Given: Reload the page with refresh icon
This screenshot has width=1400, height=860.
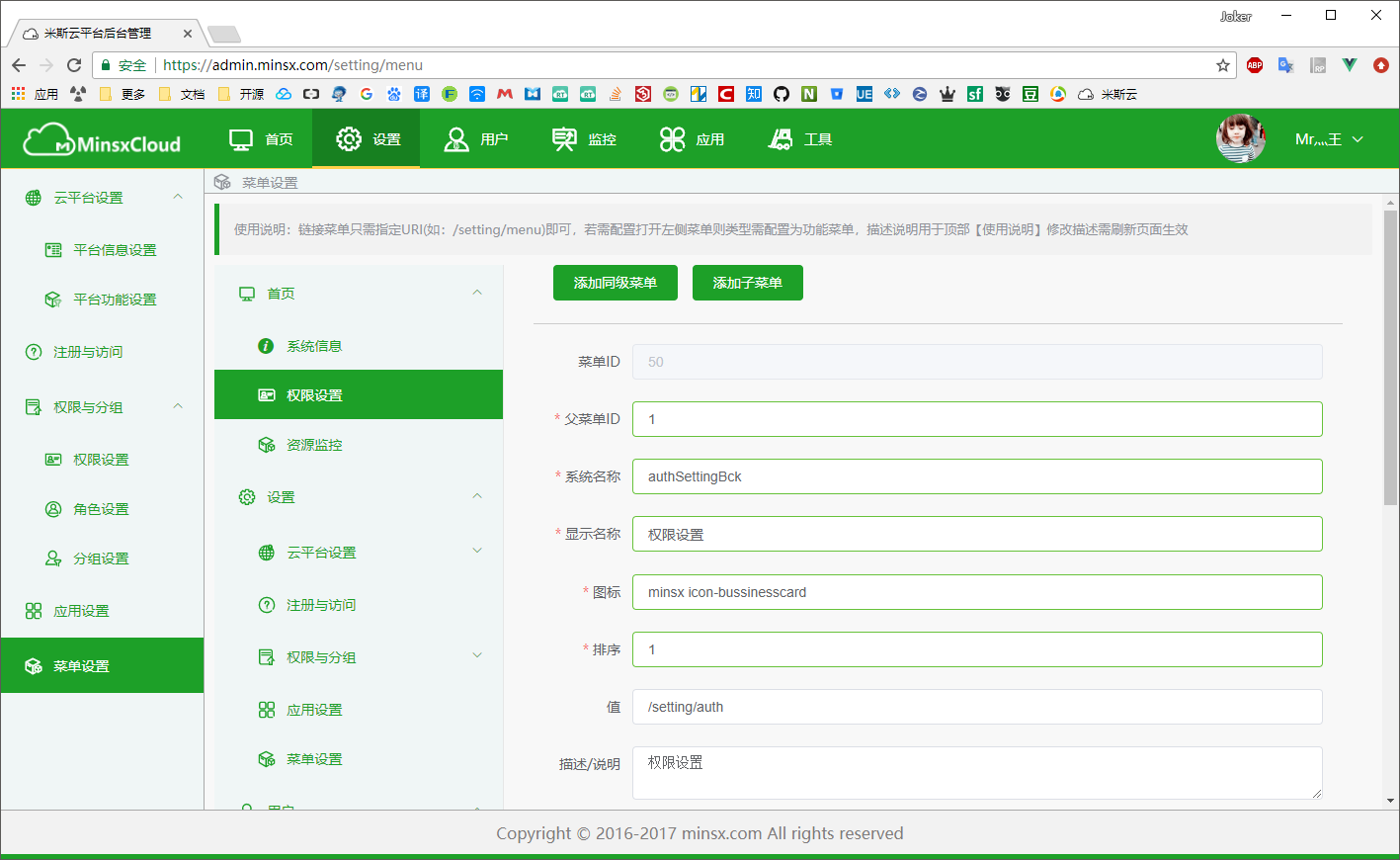Looking at the screenshot, I should (74, 65).
